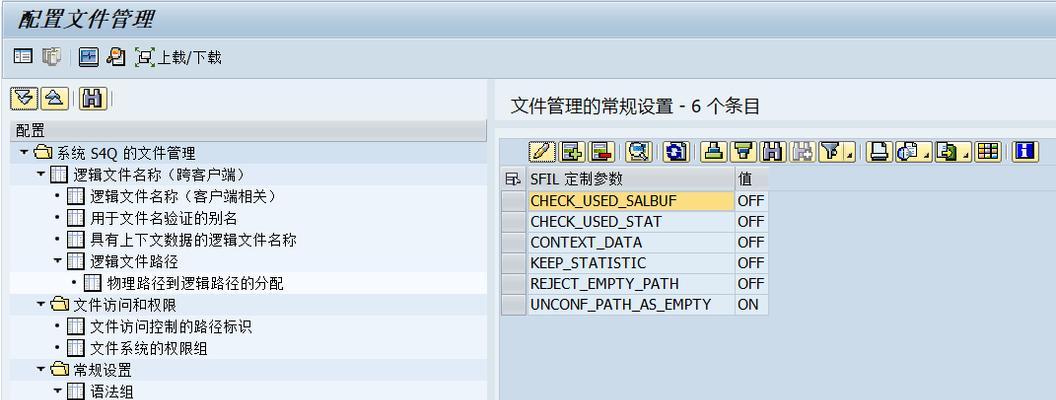The width and height of the screenshot is (1056, 400).
Task: Click the KEEP_STATISTIC parameter cell
Action: [630, 263]
